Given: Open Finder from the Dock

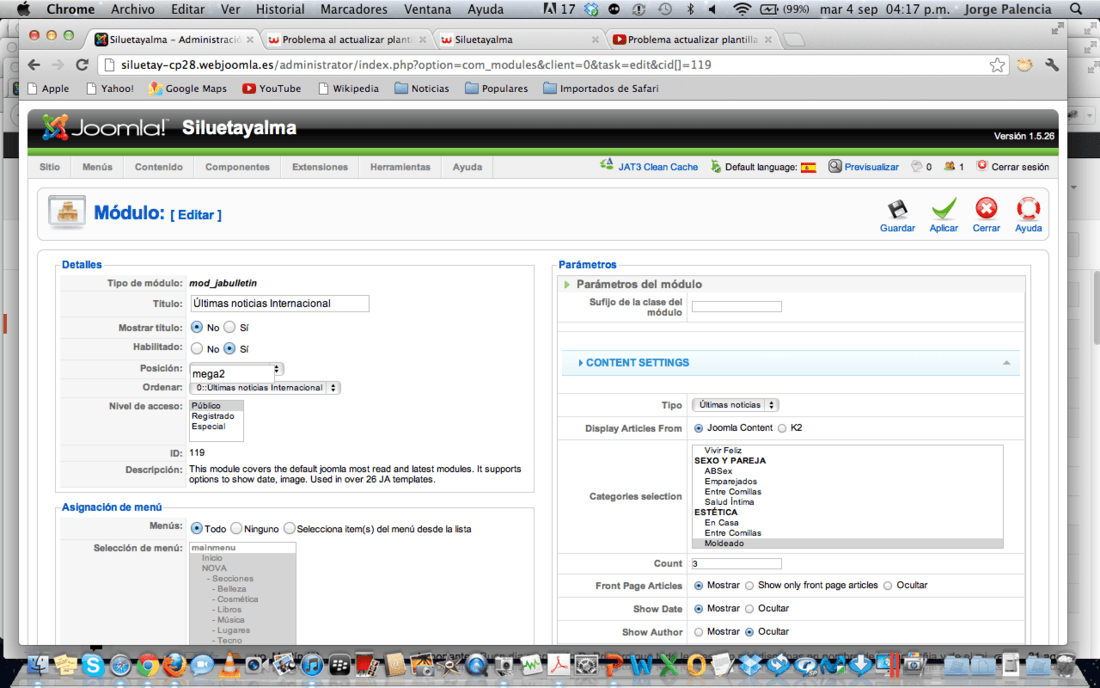Looking at the screenshot, I should click(x=37, y=664).
